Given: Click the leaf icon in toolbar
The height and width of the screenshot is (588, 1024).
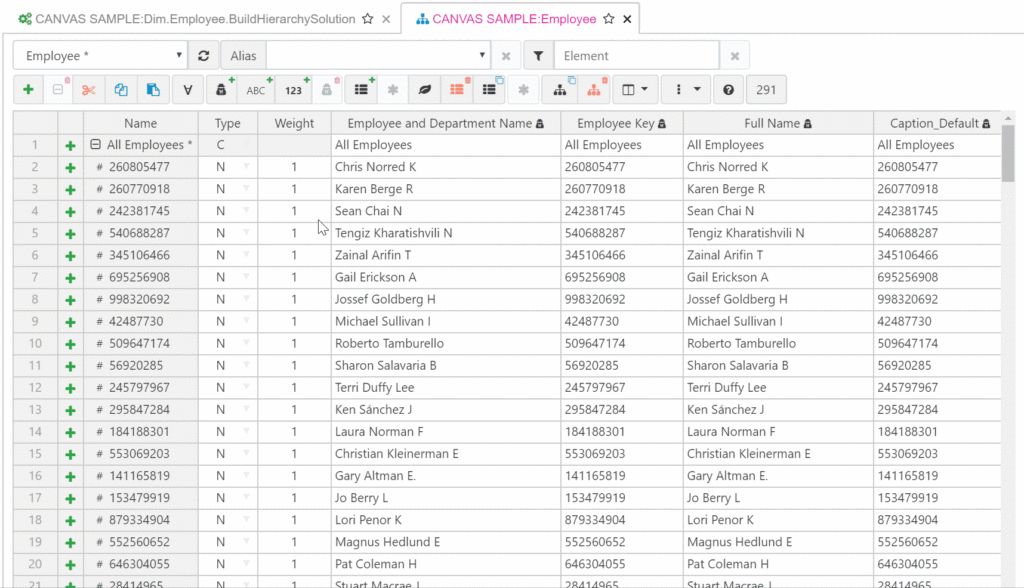Looking at the screenshot, I should pyautogui.click(x=425, y=90).
